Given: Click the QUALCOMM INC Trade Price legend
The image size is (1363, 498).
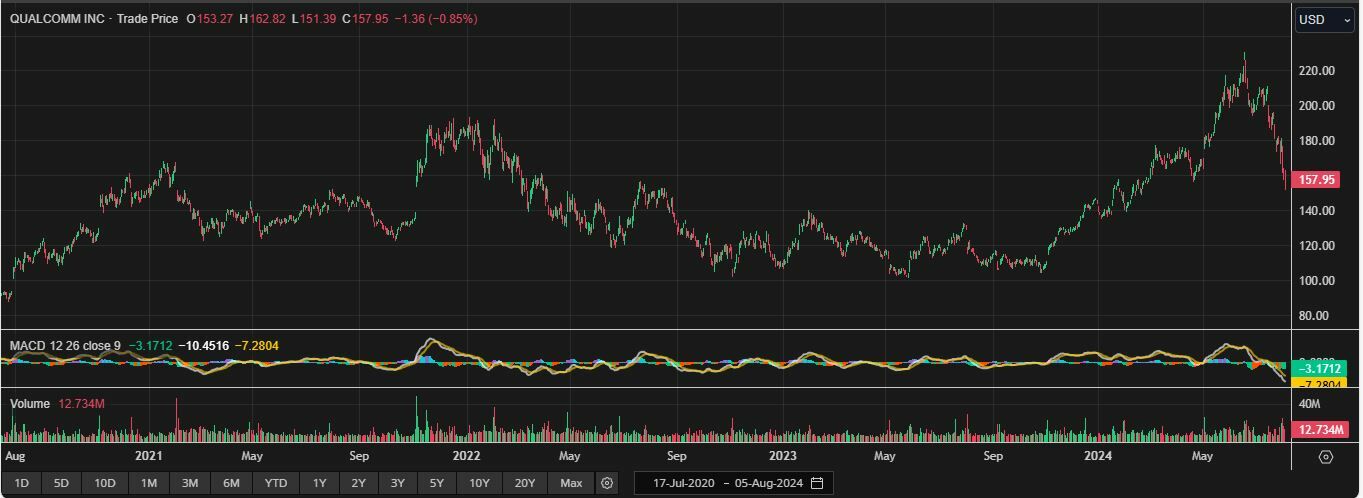Looking at the screenshot, I should [94, 19].
